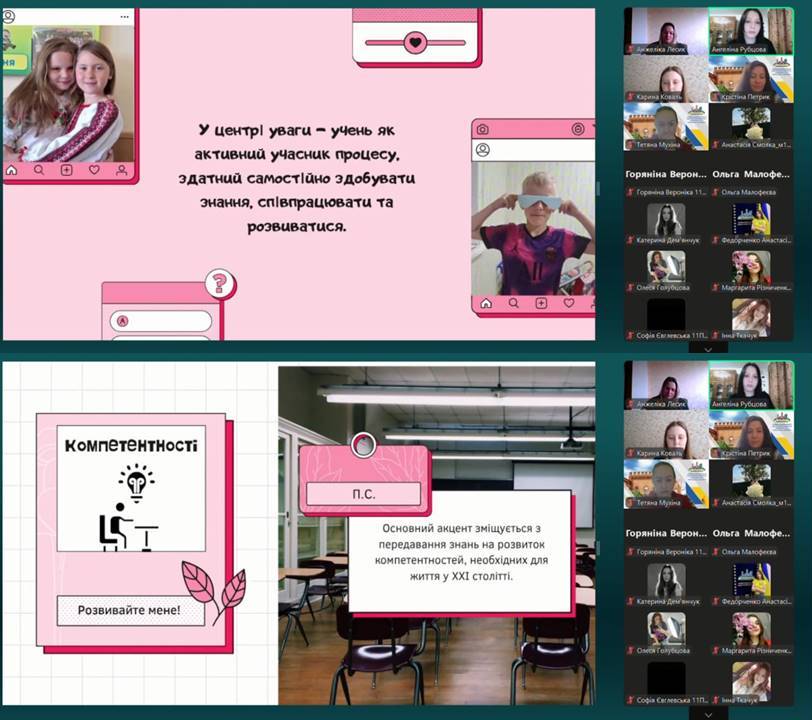Click the text 'життя у XXI столітті.'
Viewport: 812px width, 720px height.
pyautogui.click(x=461, y=576)
